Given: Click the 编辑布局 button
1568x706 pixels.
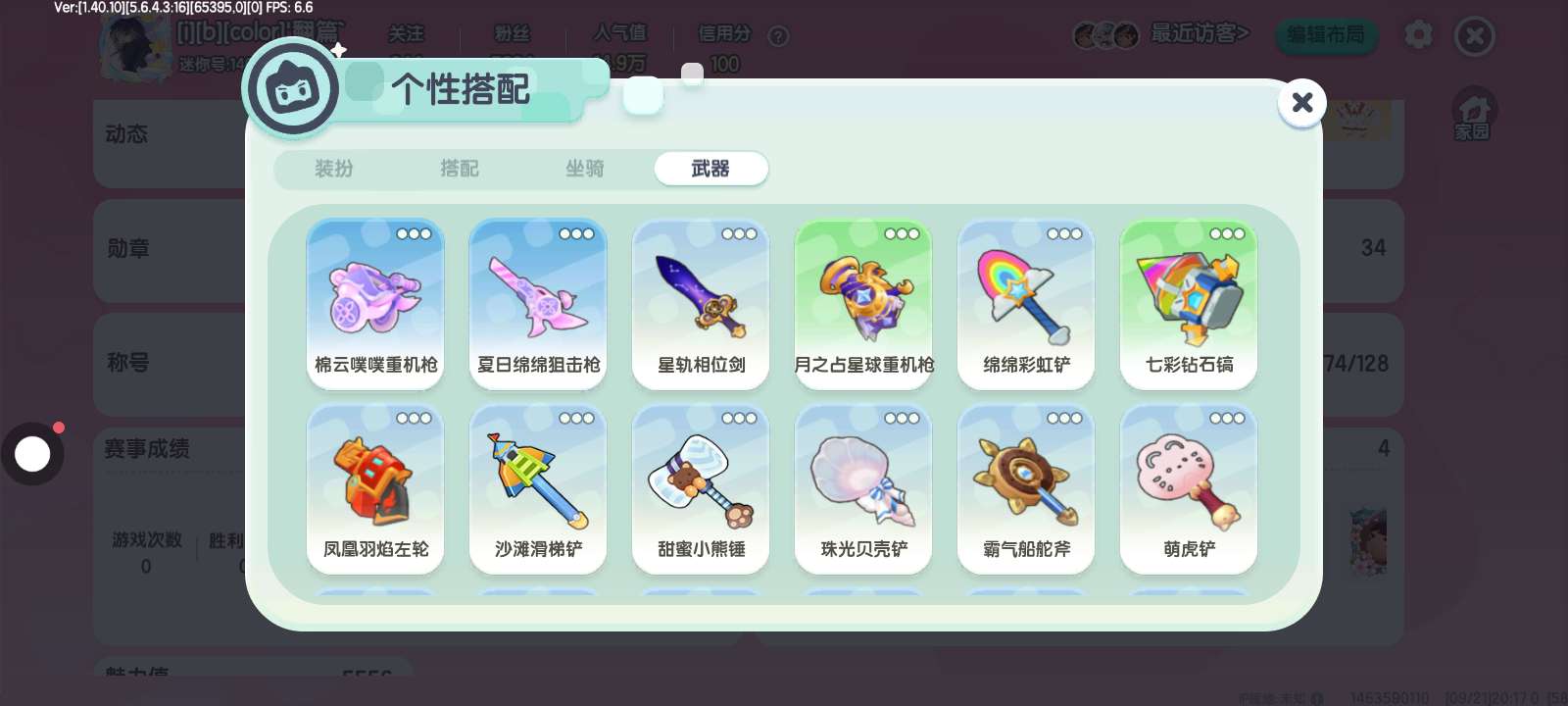Looking at the screenshot, I should 1326,36.
